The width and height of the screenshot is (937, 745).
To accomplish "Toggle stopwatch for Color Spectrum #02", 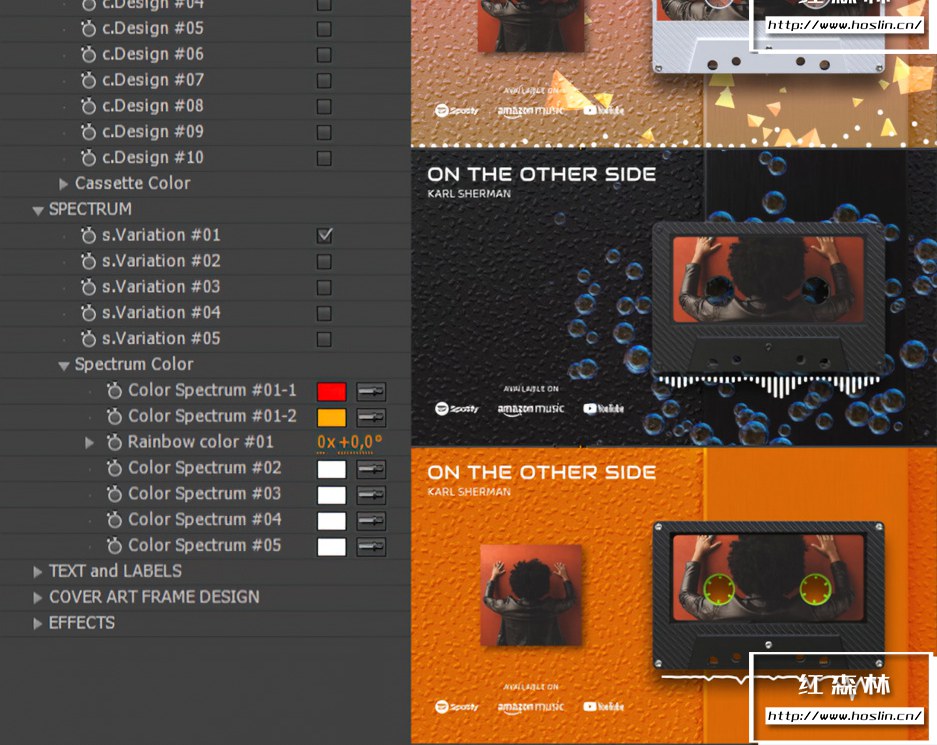I will coord(114,468).
